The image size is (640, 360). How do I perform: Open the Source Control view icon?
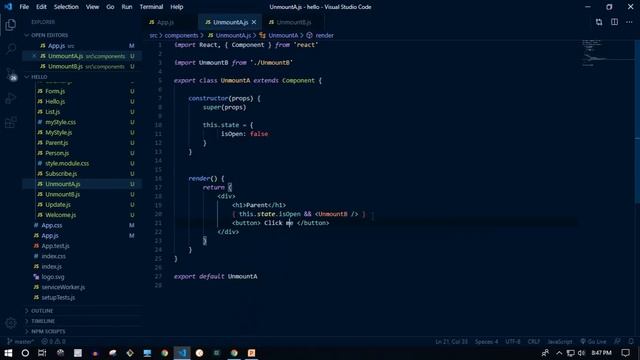11,74
